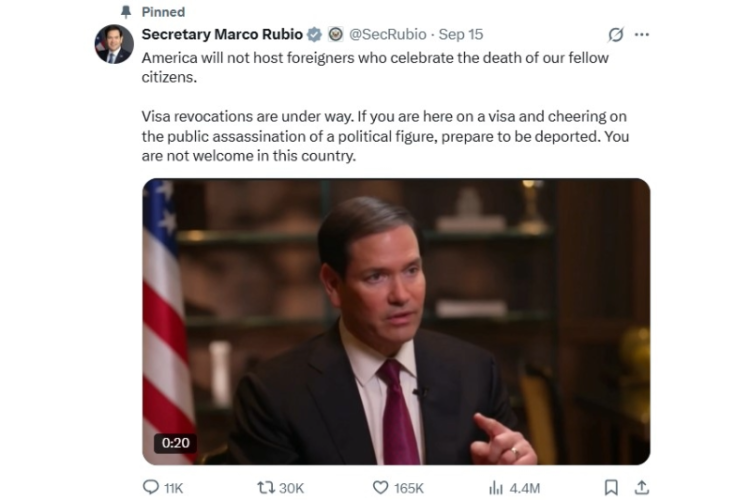Viewport: 750px width, 500px height.
Task: Click the blue verified checkmark badge
Action: [x=315, y=35]
